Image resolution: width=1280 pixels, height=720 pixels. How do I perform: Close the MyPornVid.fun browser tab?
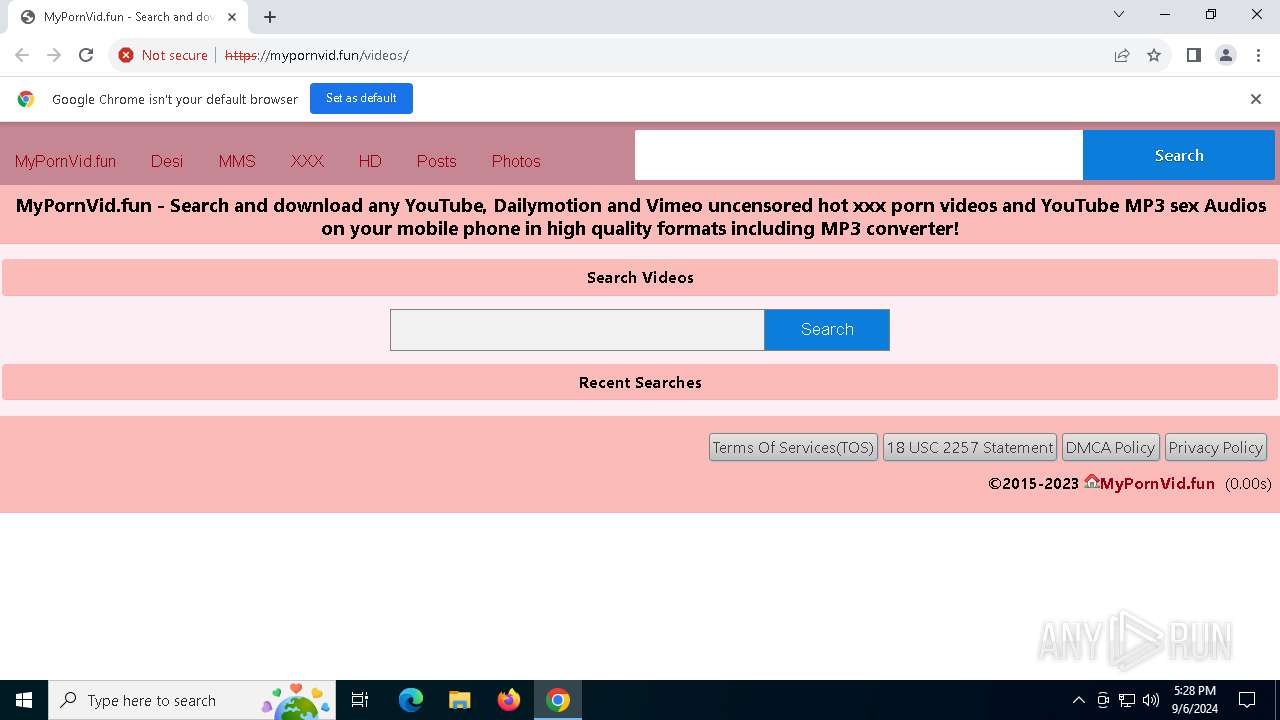(x=232, y=17)
